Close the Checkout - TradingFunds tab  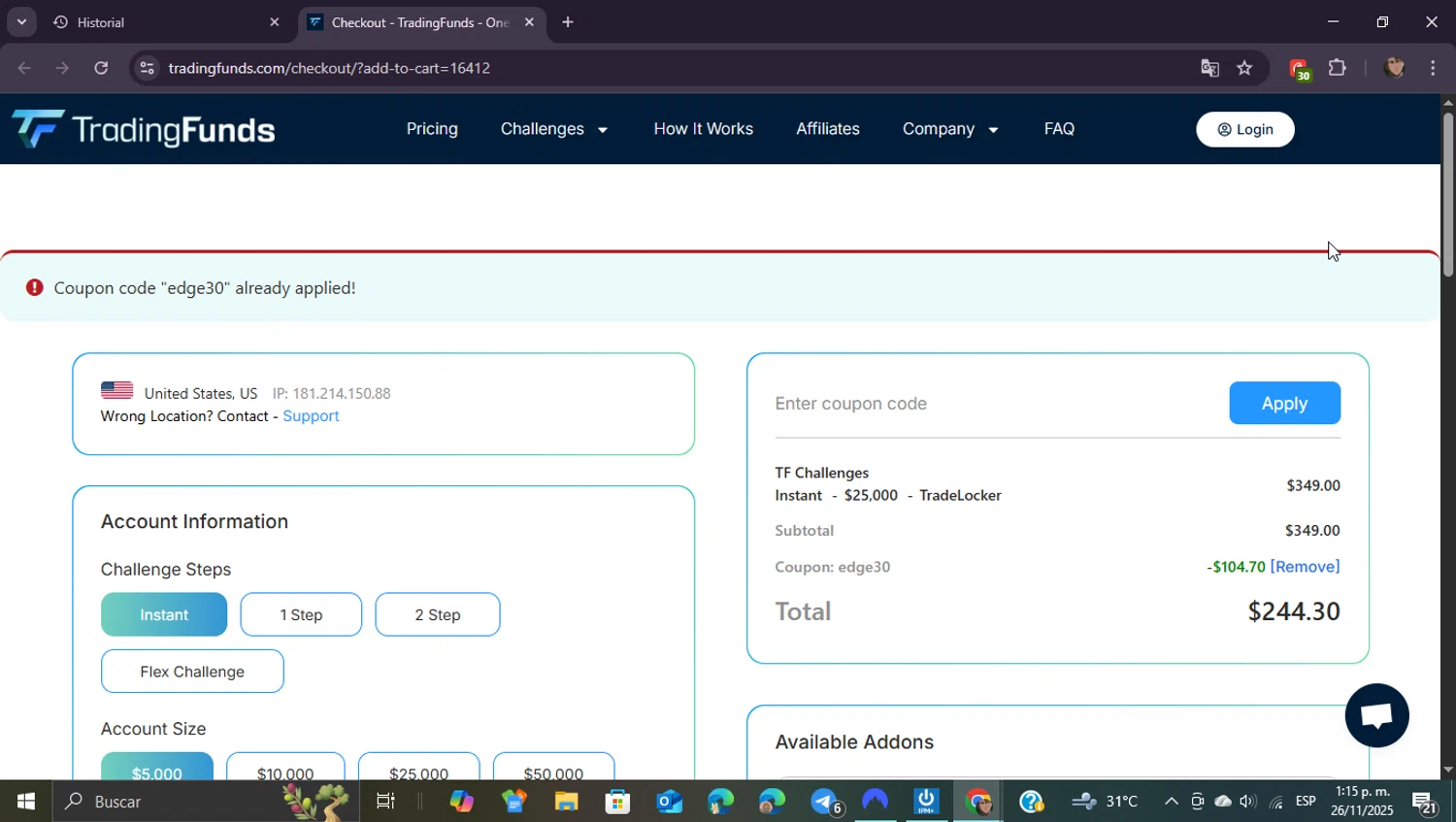pyautogui.click(x=529, y=22)
